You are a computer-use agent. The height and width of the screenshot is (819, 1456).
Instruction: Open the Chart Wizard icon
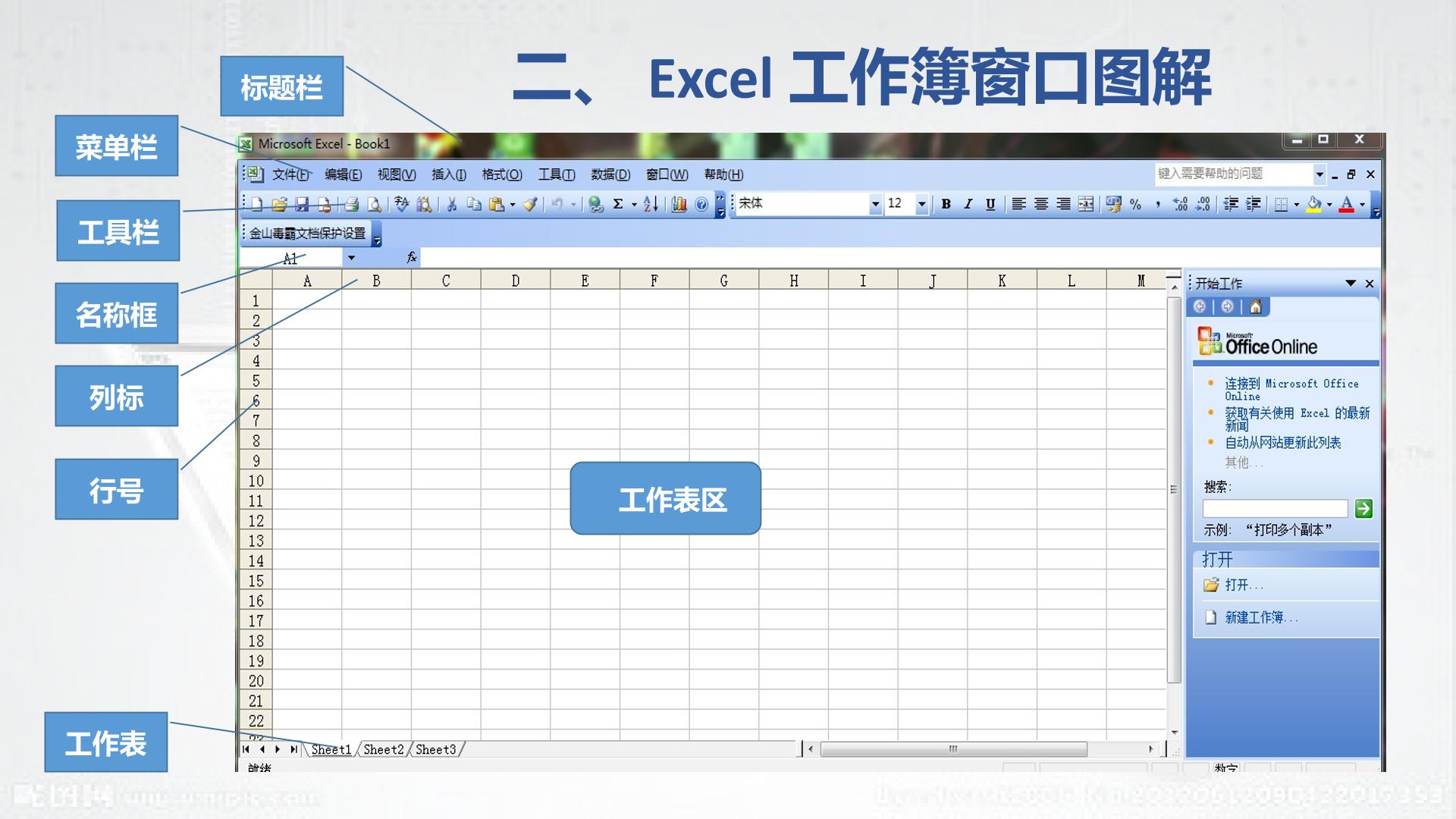pos(679,204)
